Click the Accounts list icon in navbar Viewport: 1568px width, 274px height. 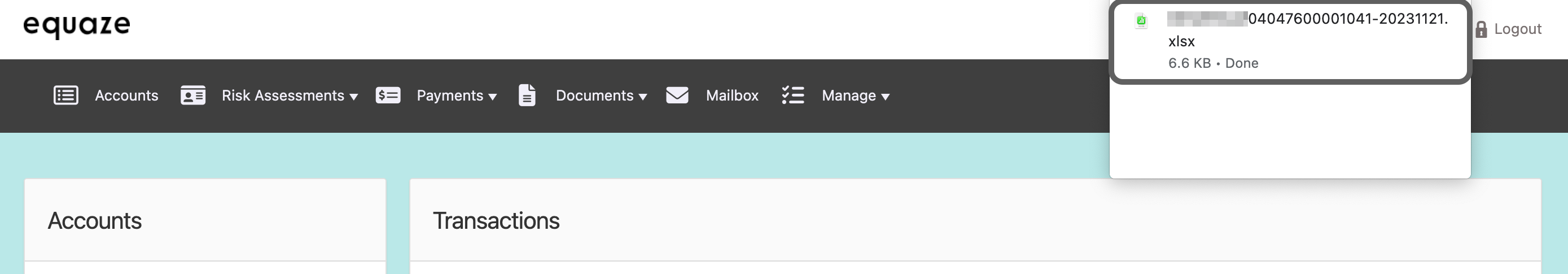(65, 95)
